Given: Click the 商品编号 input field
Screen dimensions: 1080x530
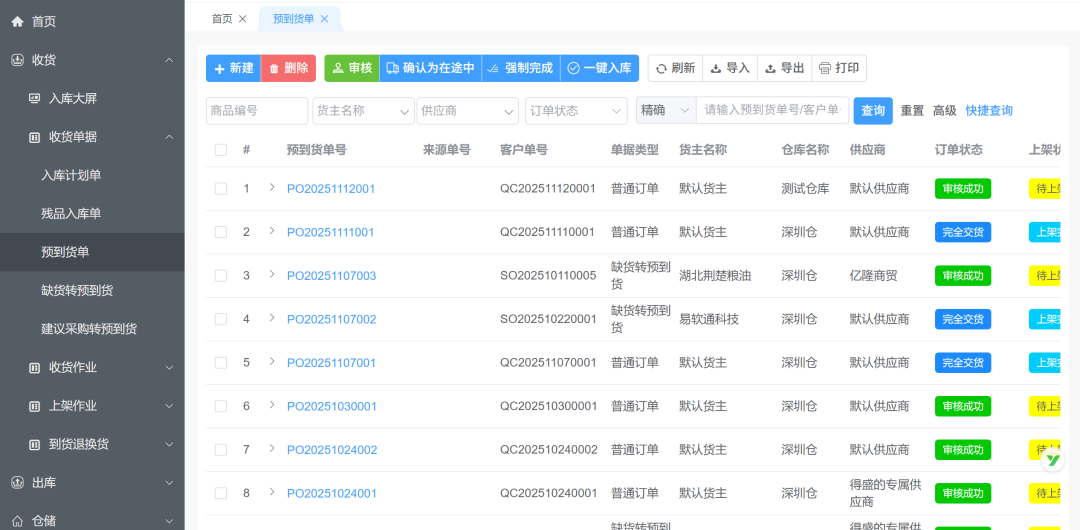Looking at the screenshot, I should [x=256, y=111].
